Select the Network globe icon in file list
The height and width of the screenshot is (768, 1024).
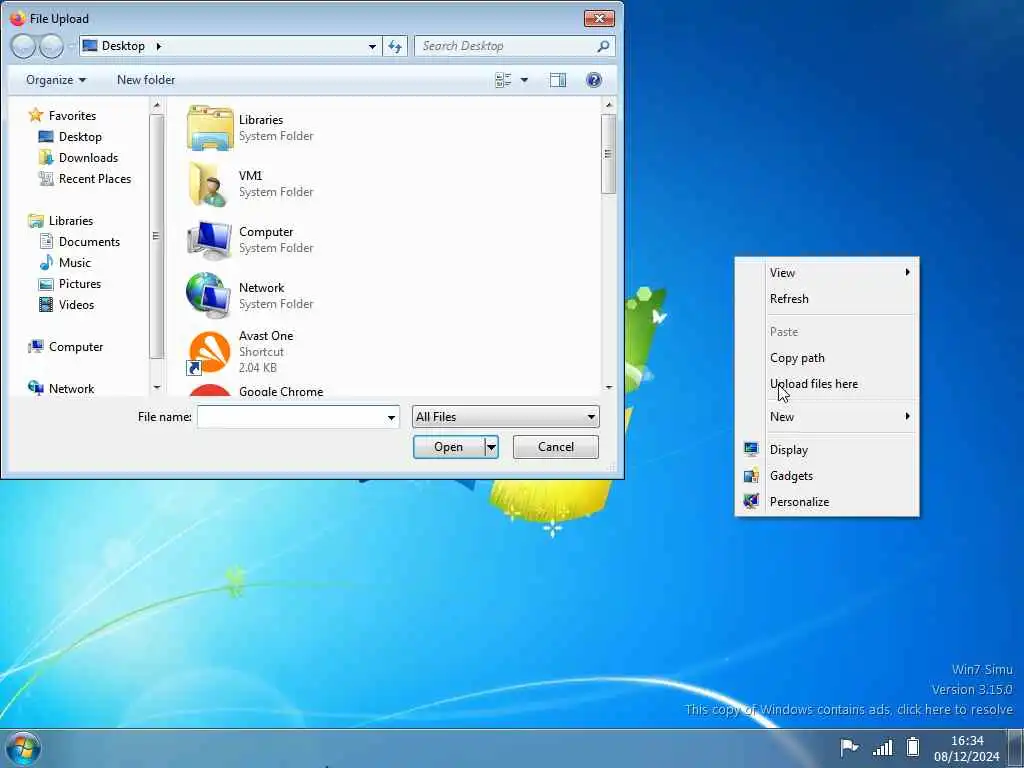tap(208, 296)
